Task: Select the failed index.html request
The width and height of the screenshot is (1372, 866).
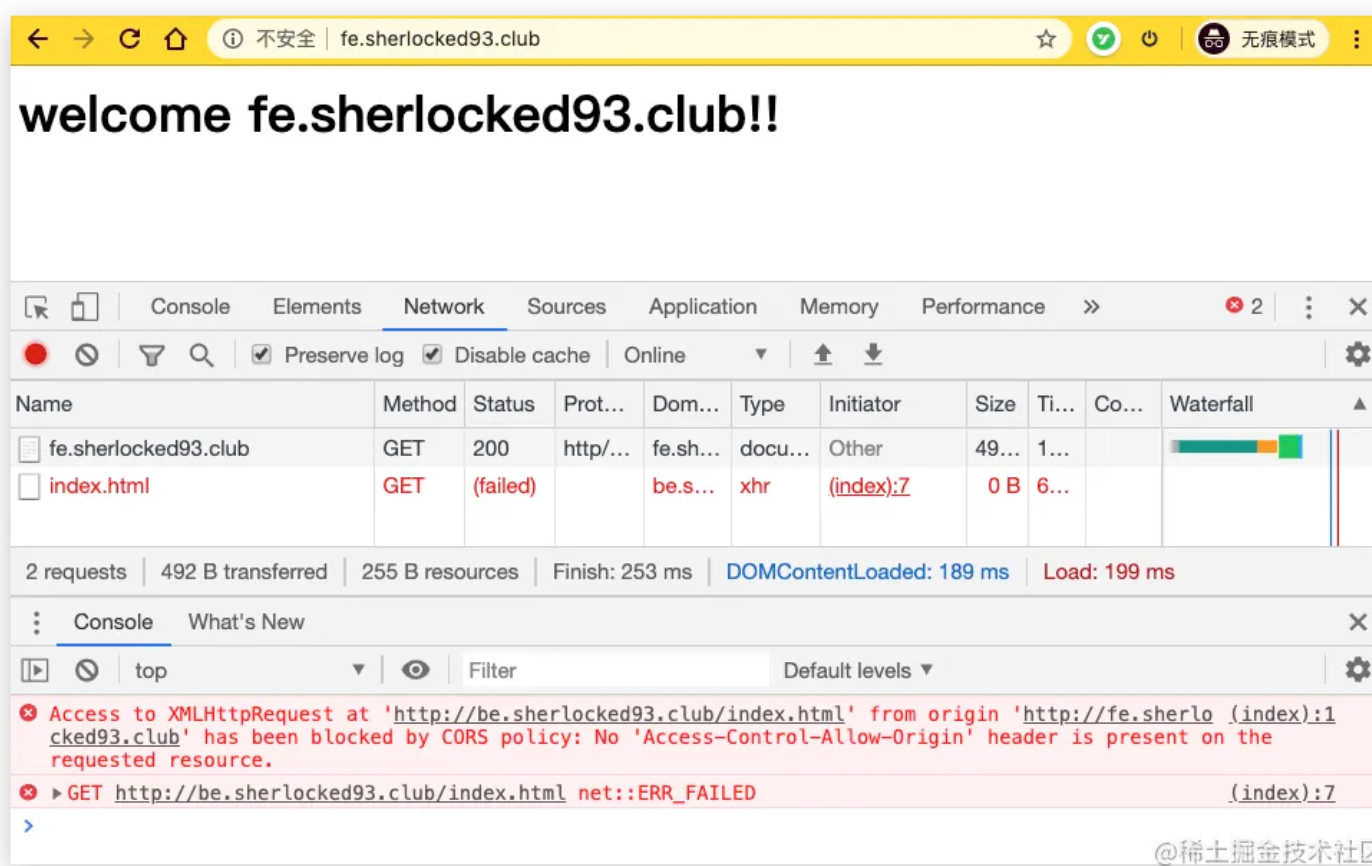Action: (99, 486)
